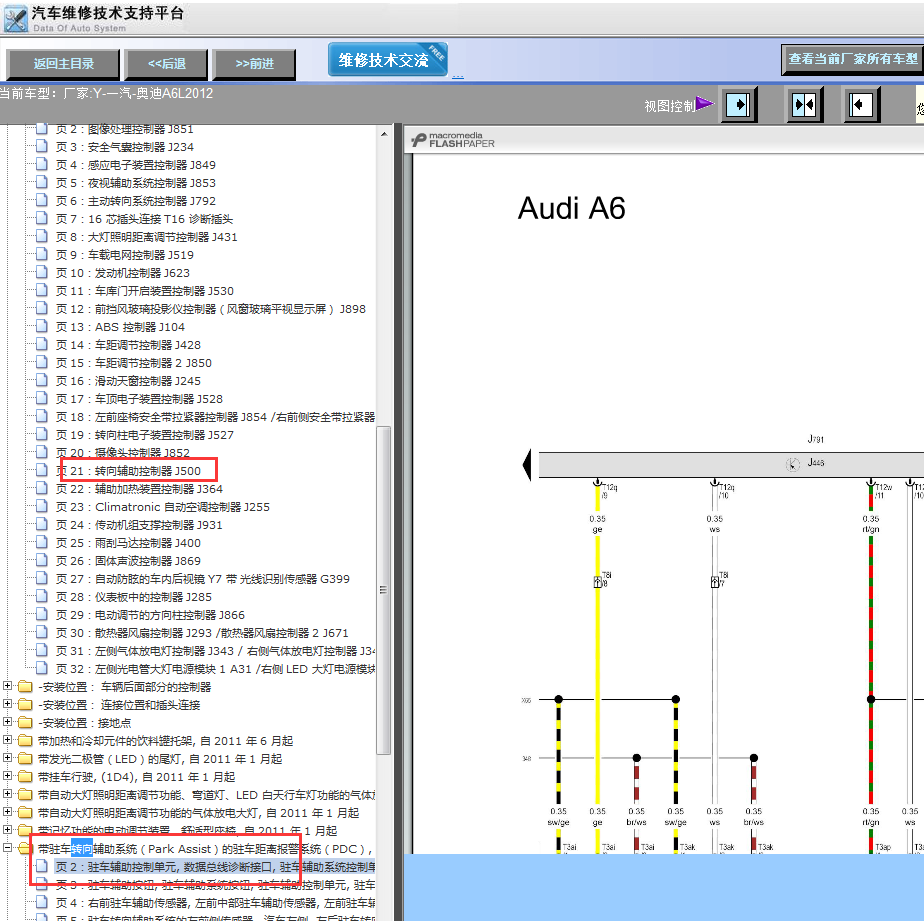
Task: Select 页 14：车距调节控制器 J428
Action: coord(128,345)
